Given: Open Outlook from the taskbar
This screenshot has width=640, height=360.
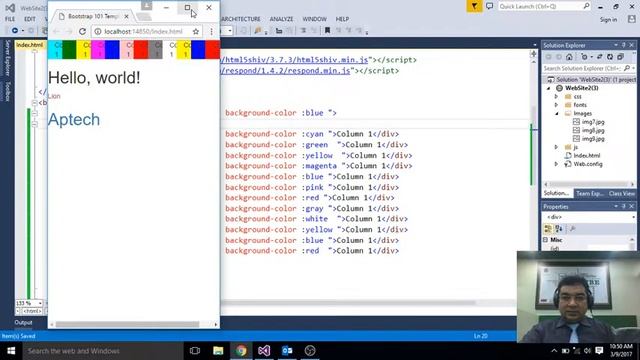Looking at the screenshot, I should click(287, 351).
